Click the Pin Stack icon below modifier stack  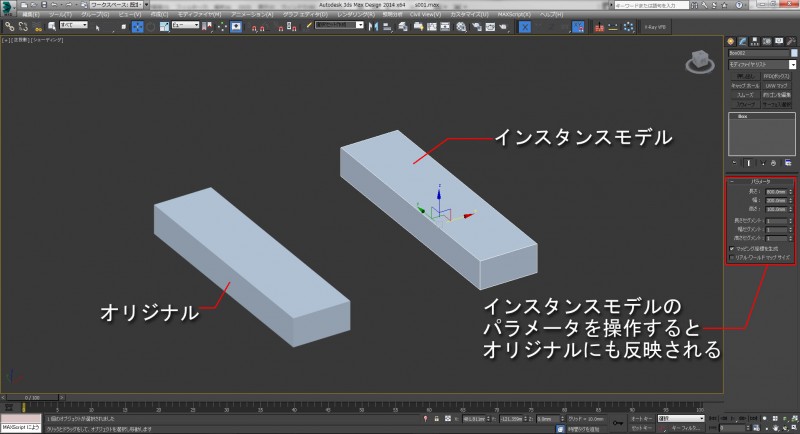click(735, 161)
